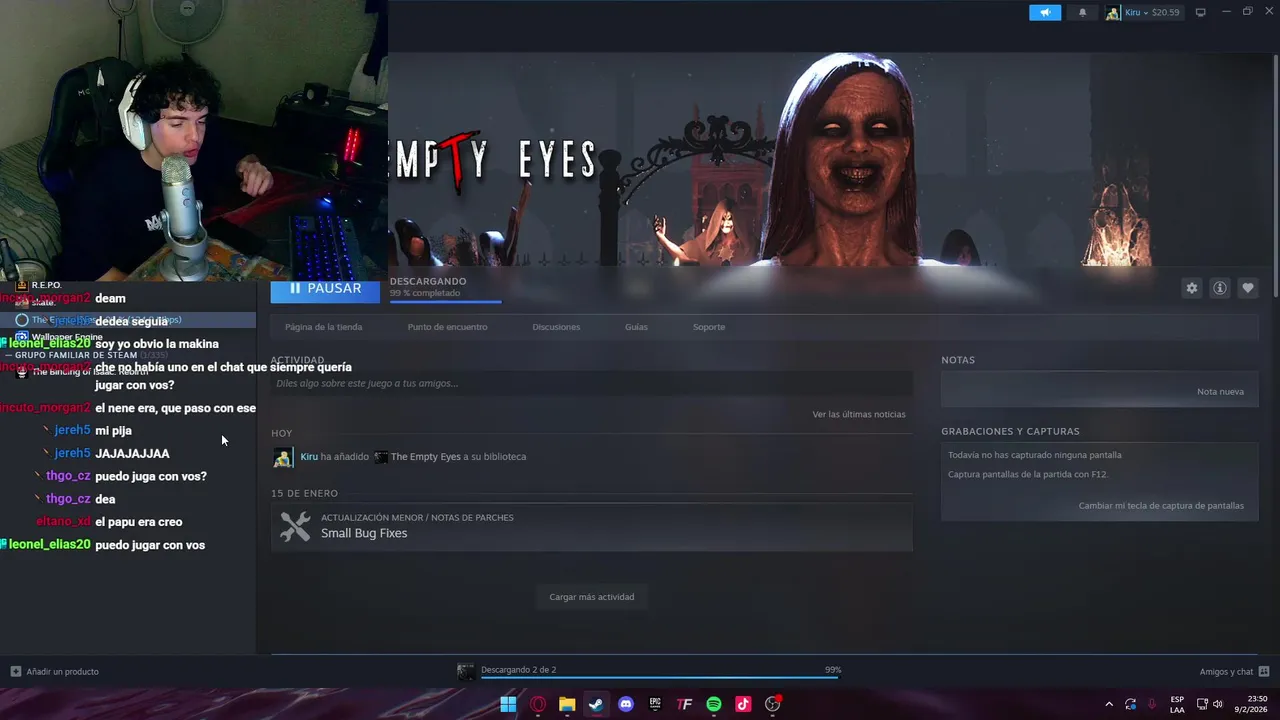Open Spotify from the taskbar

pos(714,704)
